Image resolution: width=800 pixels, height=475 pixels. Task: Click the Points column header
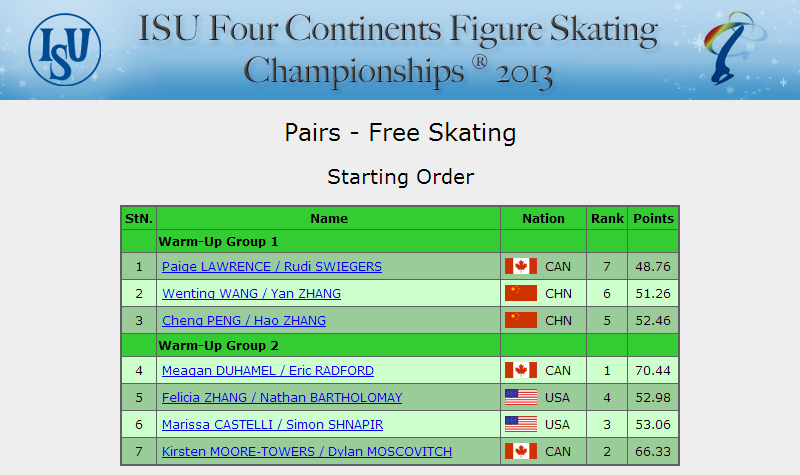click(x=653, y=218)
